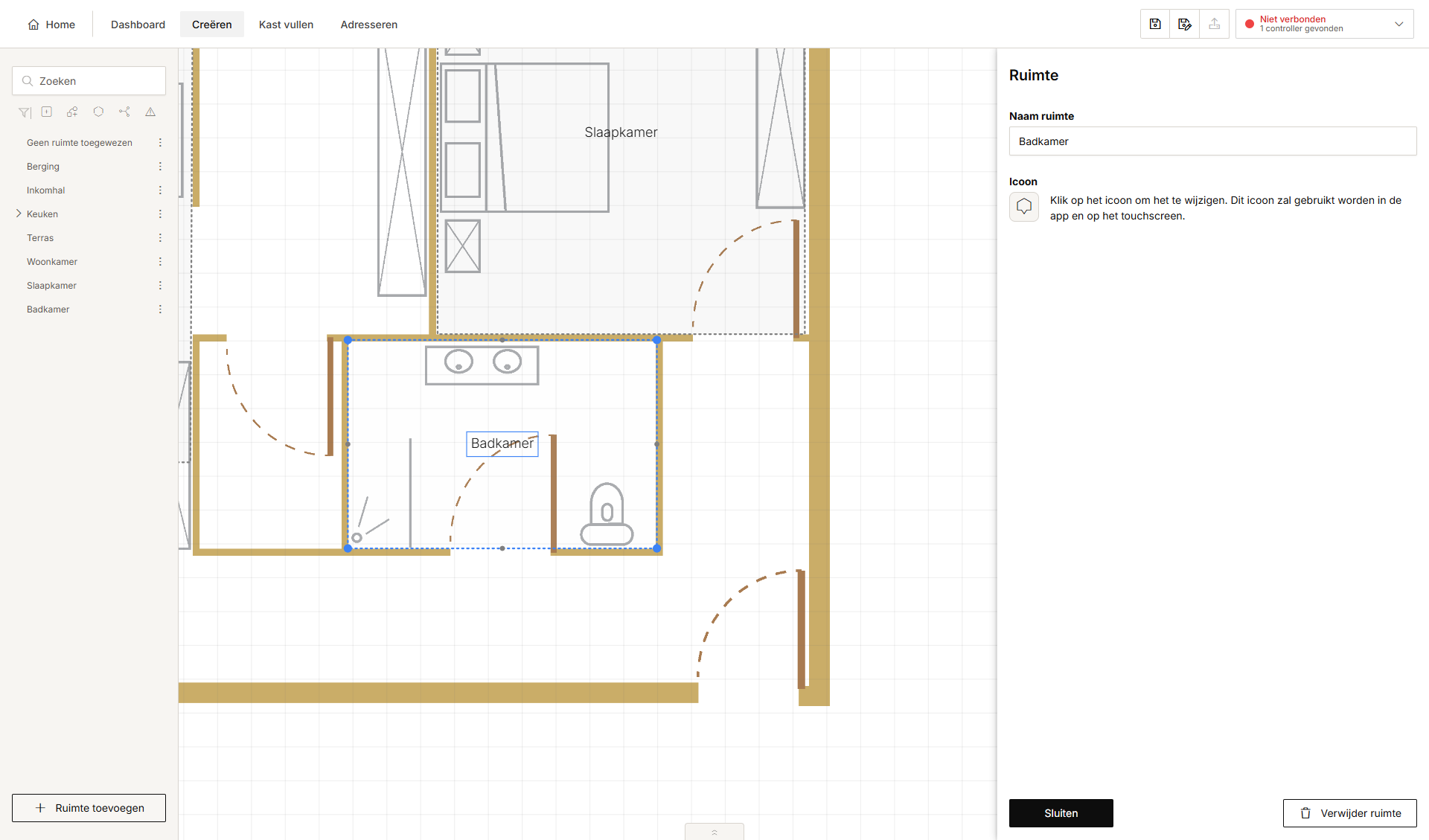Click the square plus filter icon
The image size is (1429, 840).
(47, 112)
